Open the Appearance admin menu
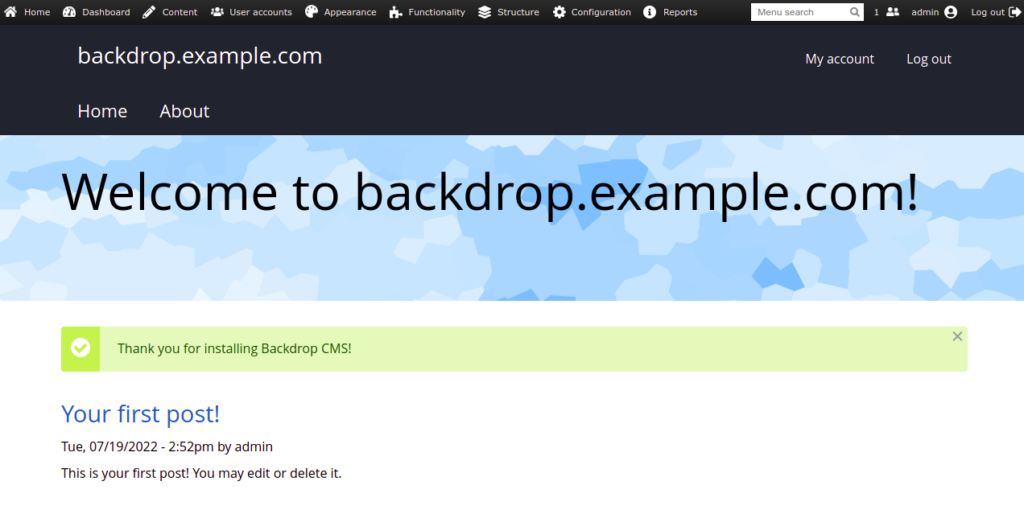The height and width of the screenshot is (510, 1024). click(350, 12)
